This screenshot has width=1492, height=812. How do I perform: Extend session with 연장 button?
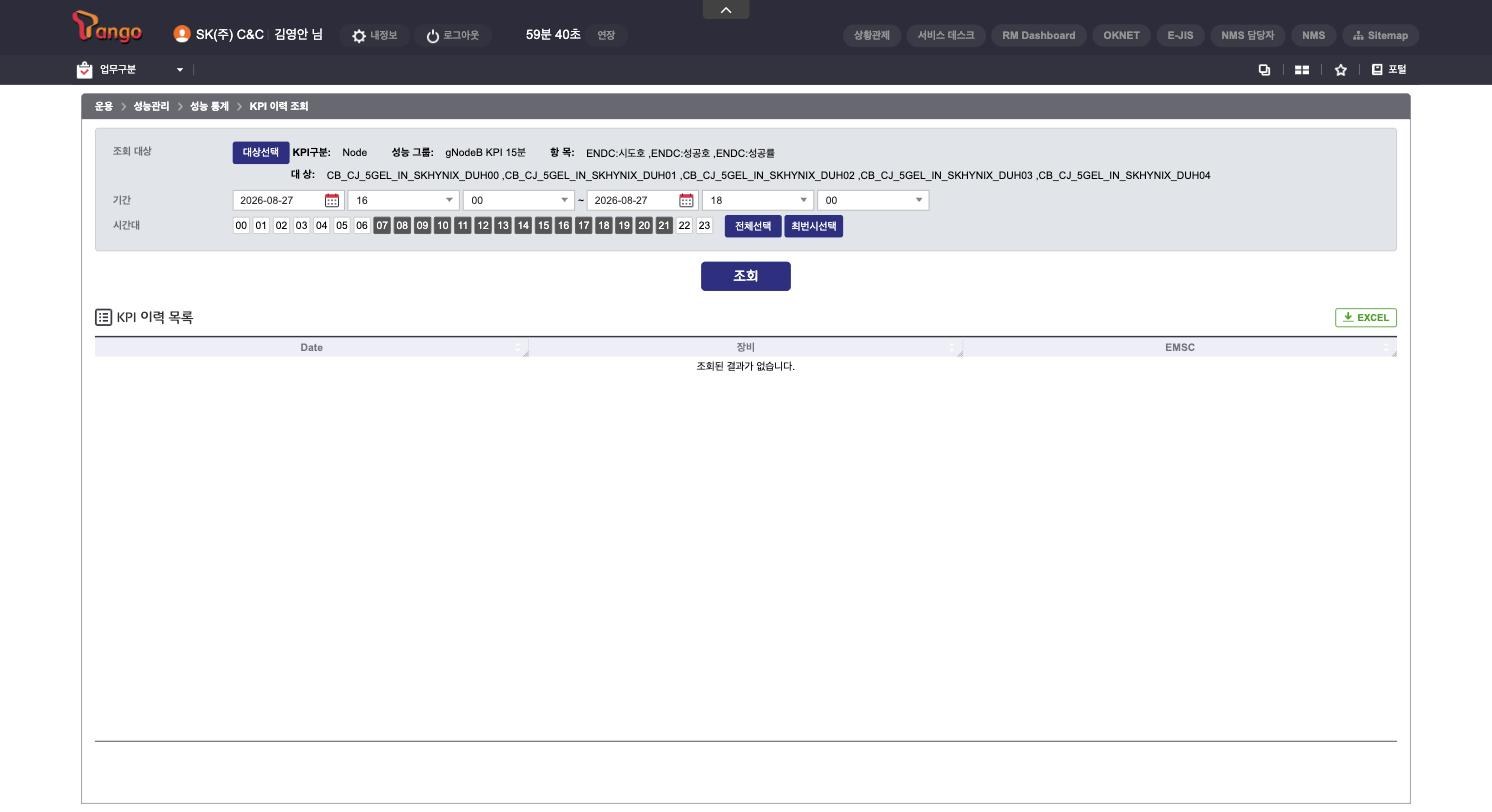[606, 35]
